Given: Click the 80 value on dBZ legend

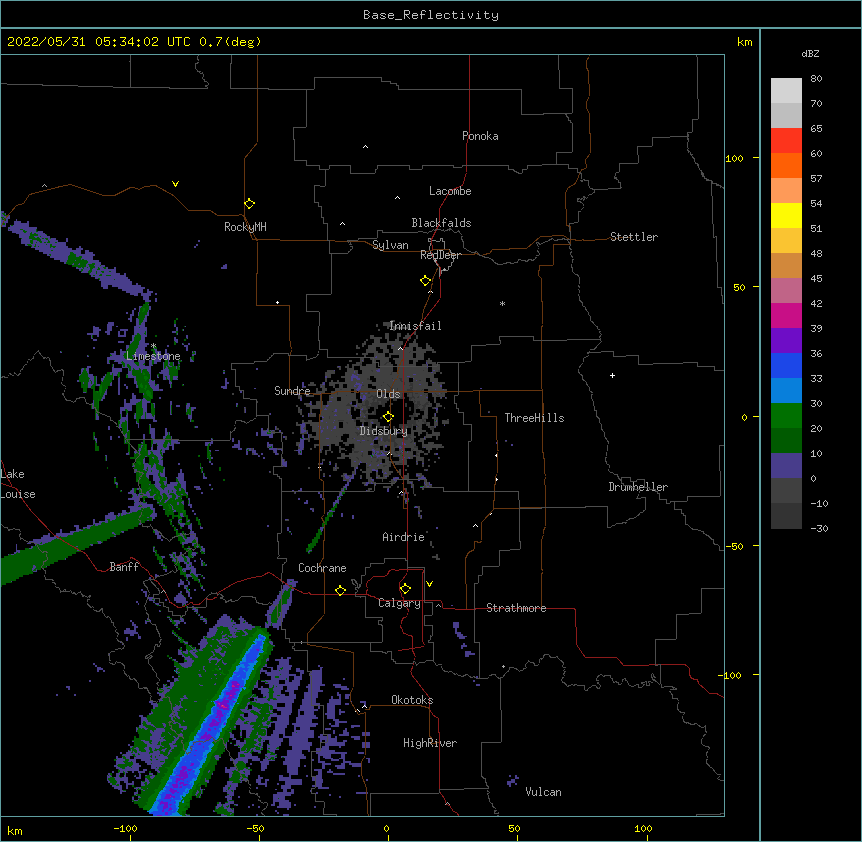Looking at the screenshot, I should (816, 79).
